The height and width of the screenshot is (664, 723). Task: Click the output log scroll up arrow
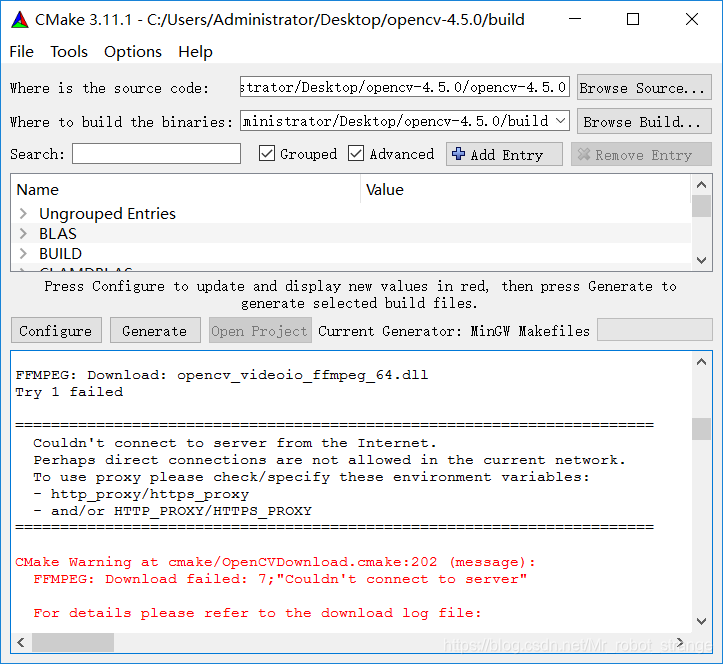click(701, 362)
